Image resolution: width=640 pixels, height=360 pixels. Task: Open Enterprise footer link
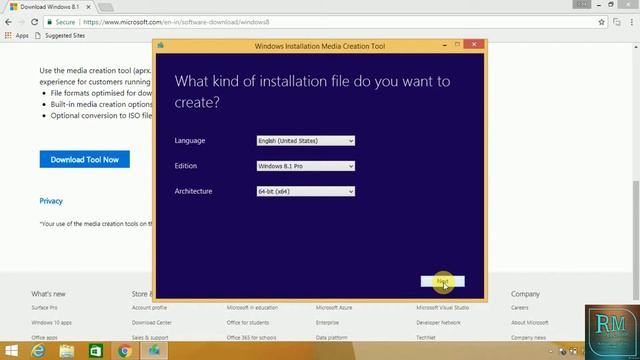tap(327, 322)
